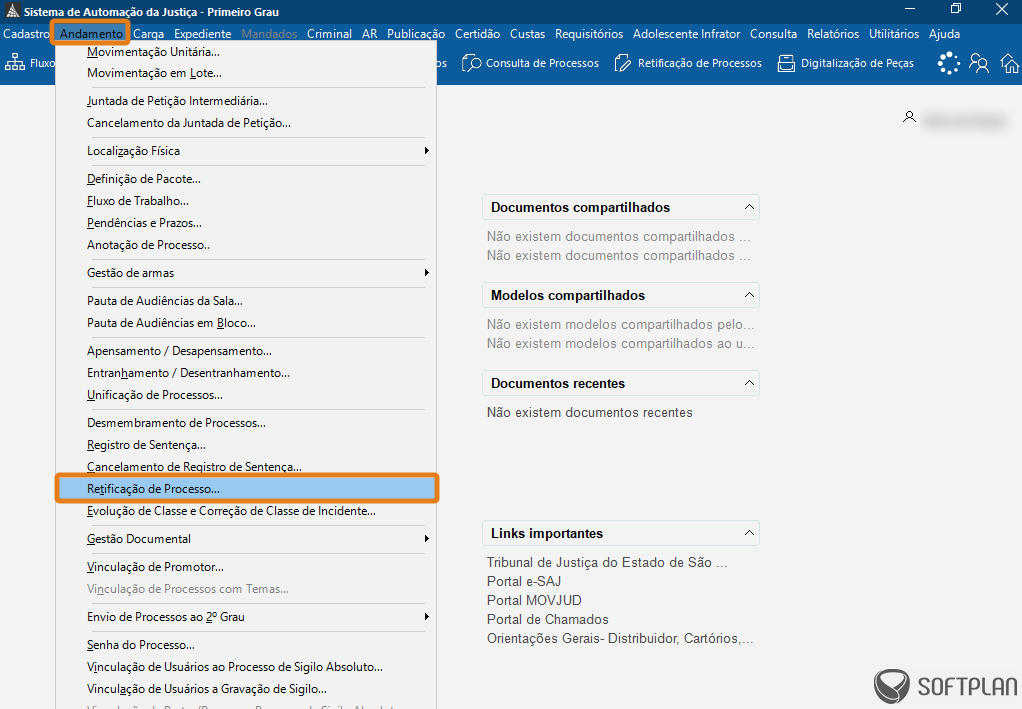Open the Andamento menu
The image size is (1022, 709).
[91, 34]
